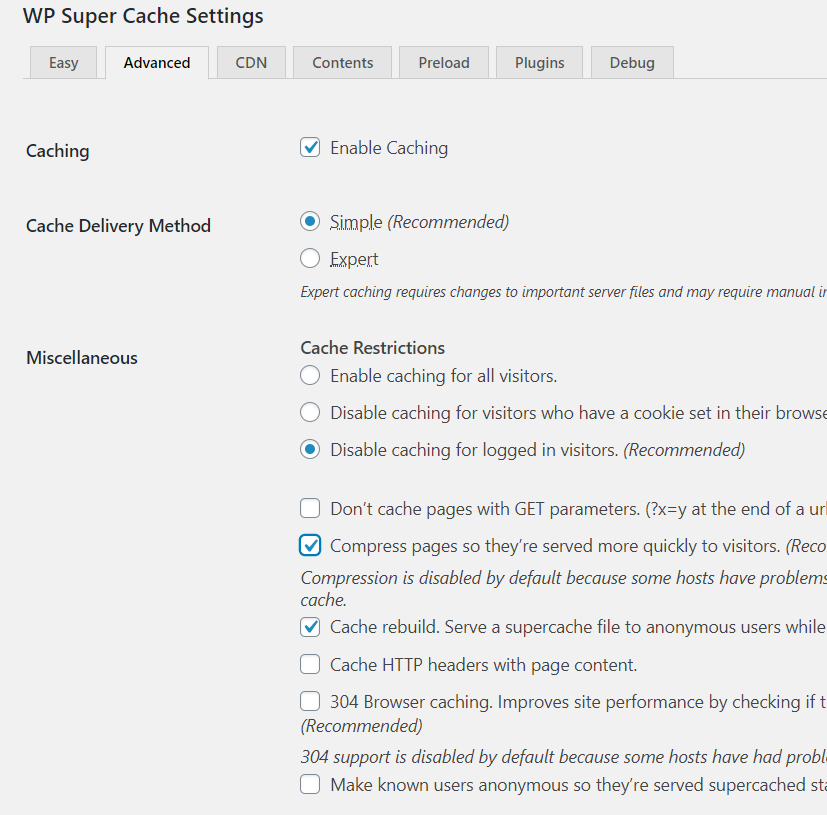Select Enable caching for all visitors

pyautogui.click(x=310, y=376)
